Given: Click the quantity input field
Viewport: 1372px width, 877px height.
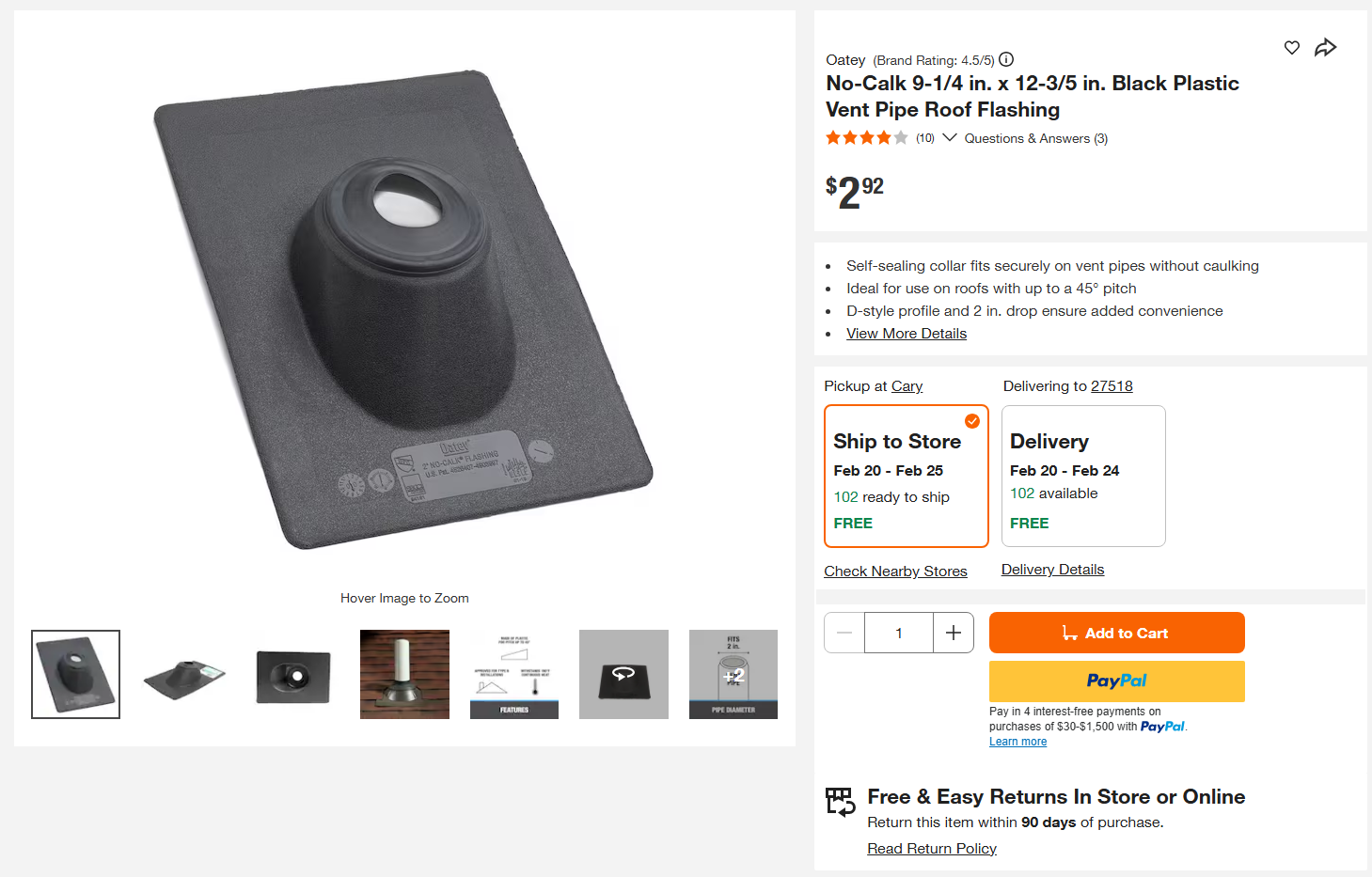Looking at the screenshot, I should 898,633.
